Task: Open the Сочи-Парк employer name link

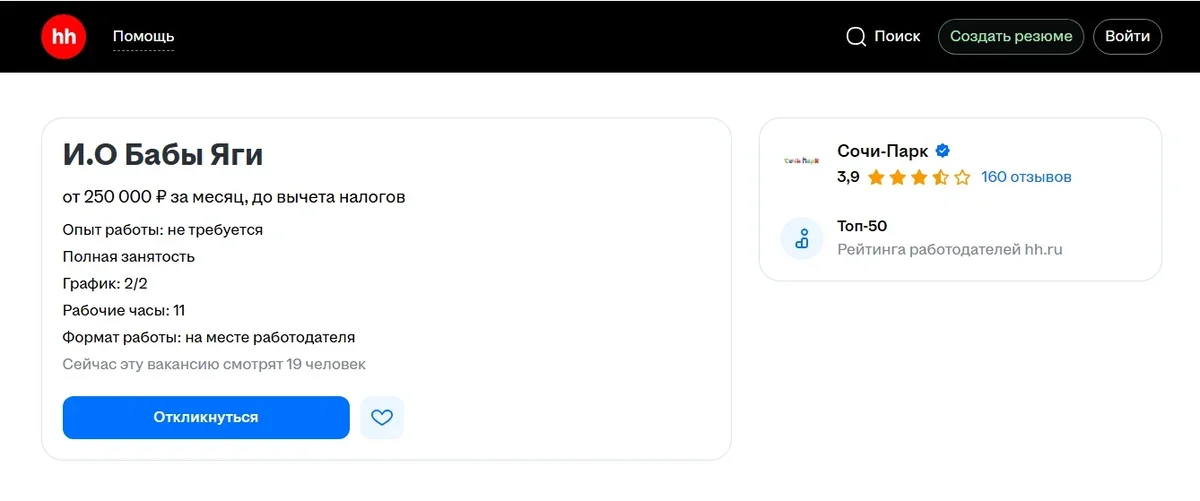Action: (882, 152)
